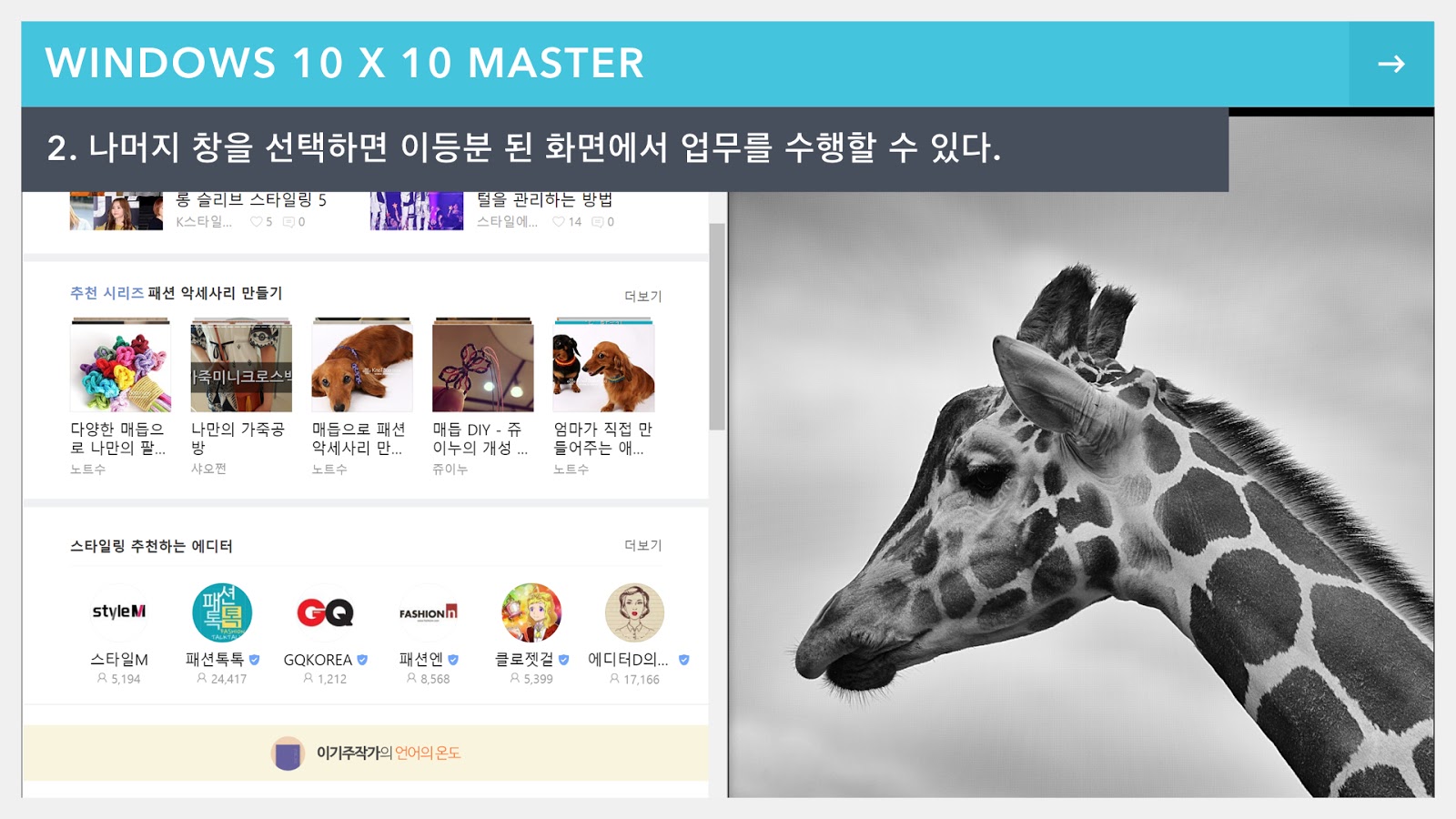Screen dimensions: 1456x819
Task: Open the 패션톡톡 editor profile icon
Action: (222, 612)
